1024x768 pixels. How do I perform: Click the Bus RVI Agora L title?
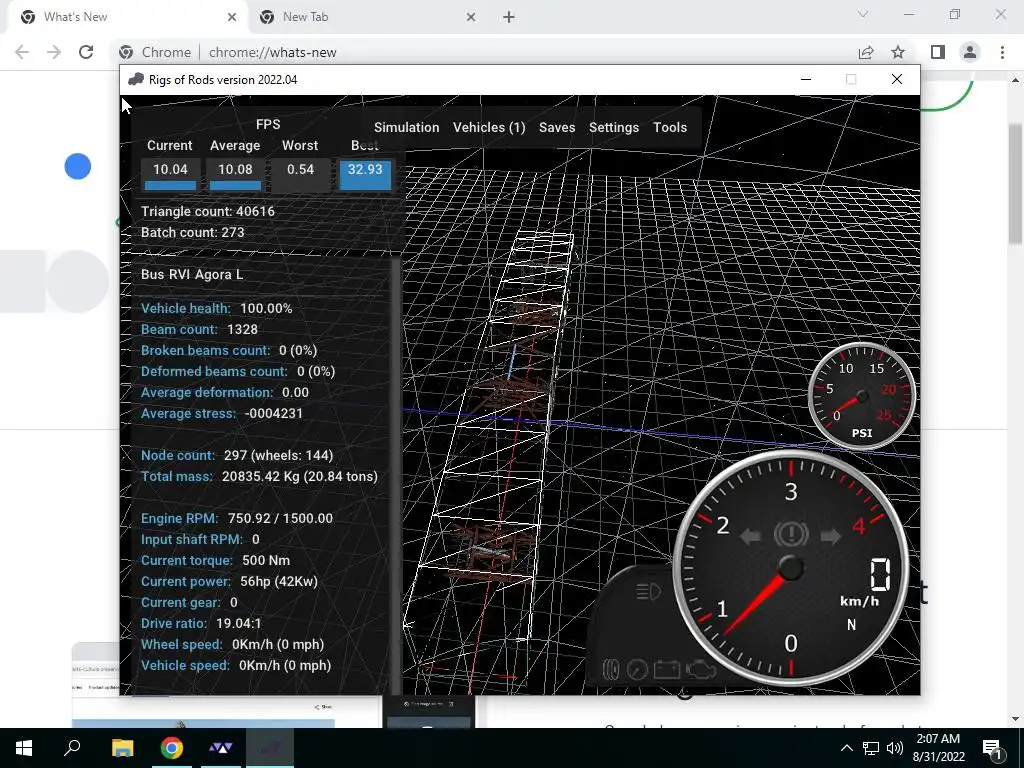pos(192,274)
